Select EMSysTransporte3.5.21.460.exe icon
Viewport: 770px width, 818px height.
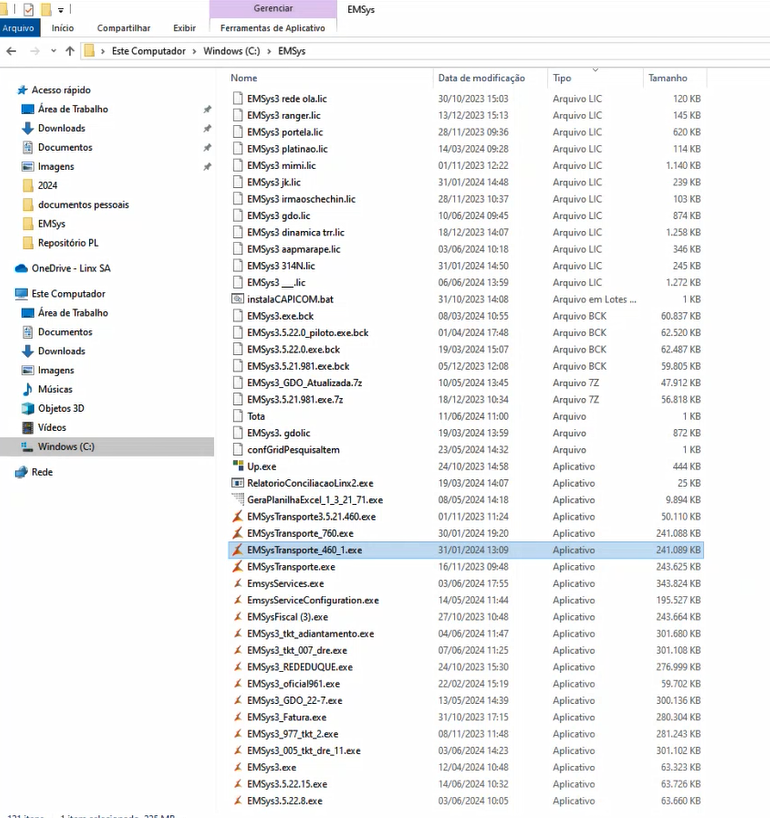coord(238,516)
